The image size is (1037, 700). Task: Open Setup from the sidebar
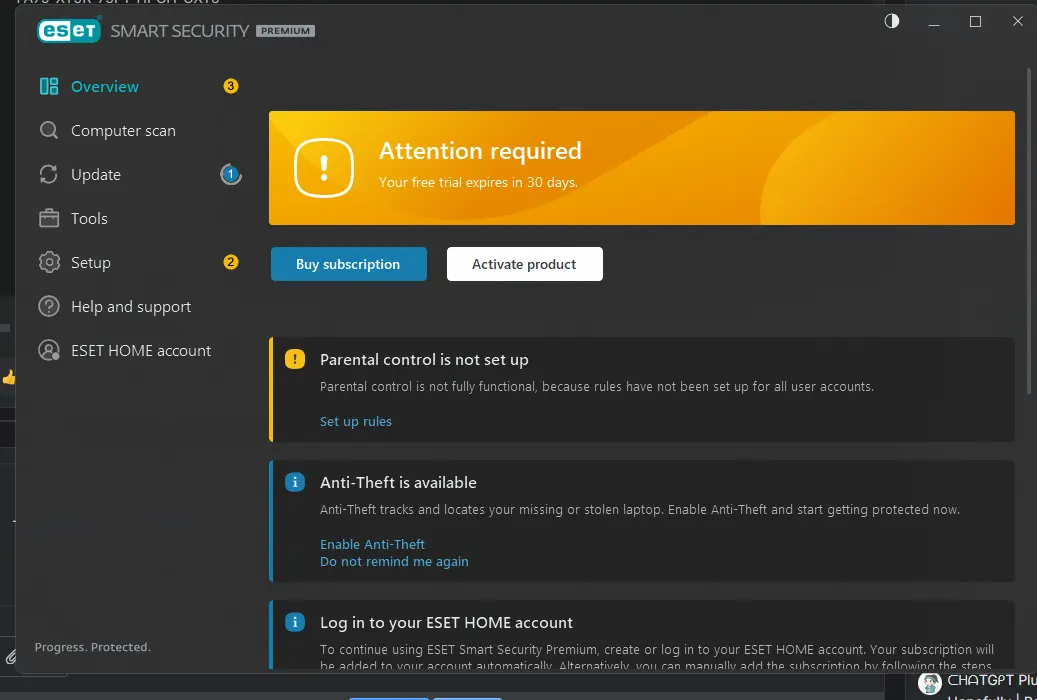[x=91, y=263]
